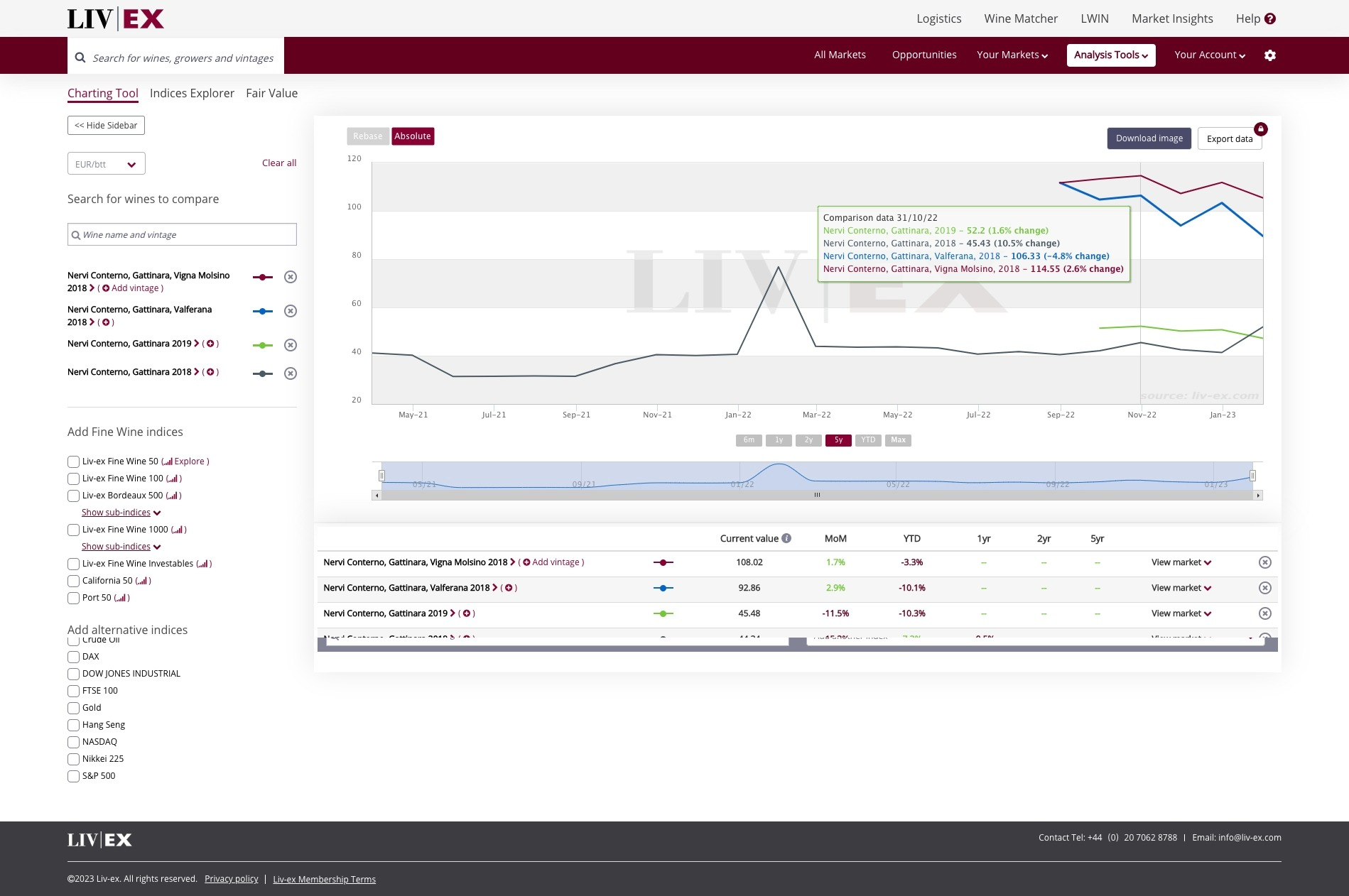Click add vintage plus icon for Gattinara 2018 sidebar
Viewport: 1349px width, 896px height.
tap(210, 372)
